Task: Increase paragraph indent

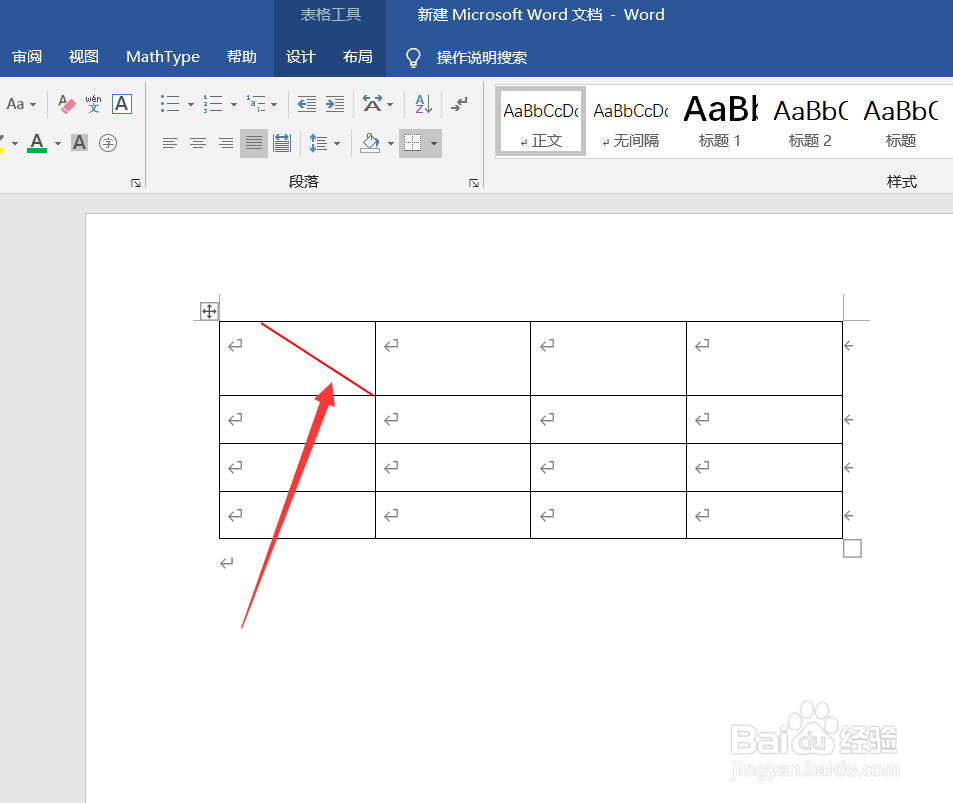Action: click(335, 104)
